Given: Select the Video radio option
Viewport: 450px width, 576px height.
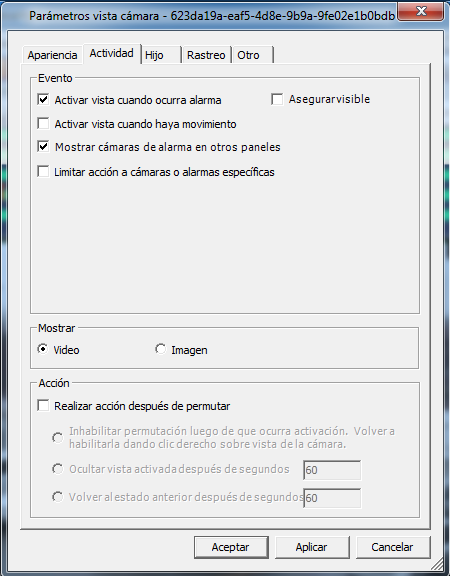Looking at the screenshot, I should tap(43, 349).
